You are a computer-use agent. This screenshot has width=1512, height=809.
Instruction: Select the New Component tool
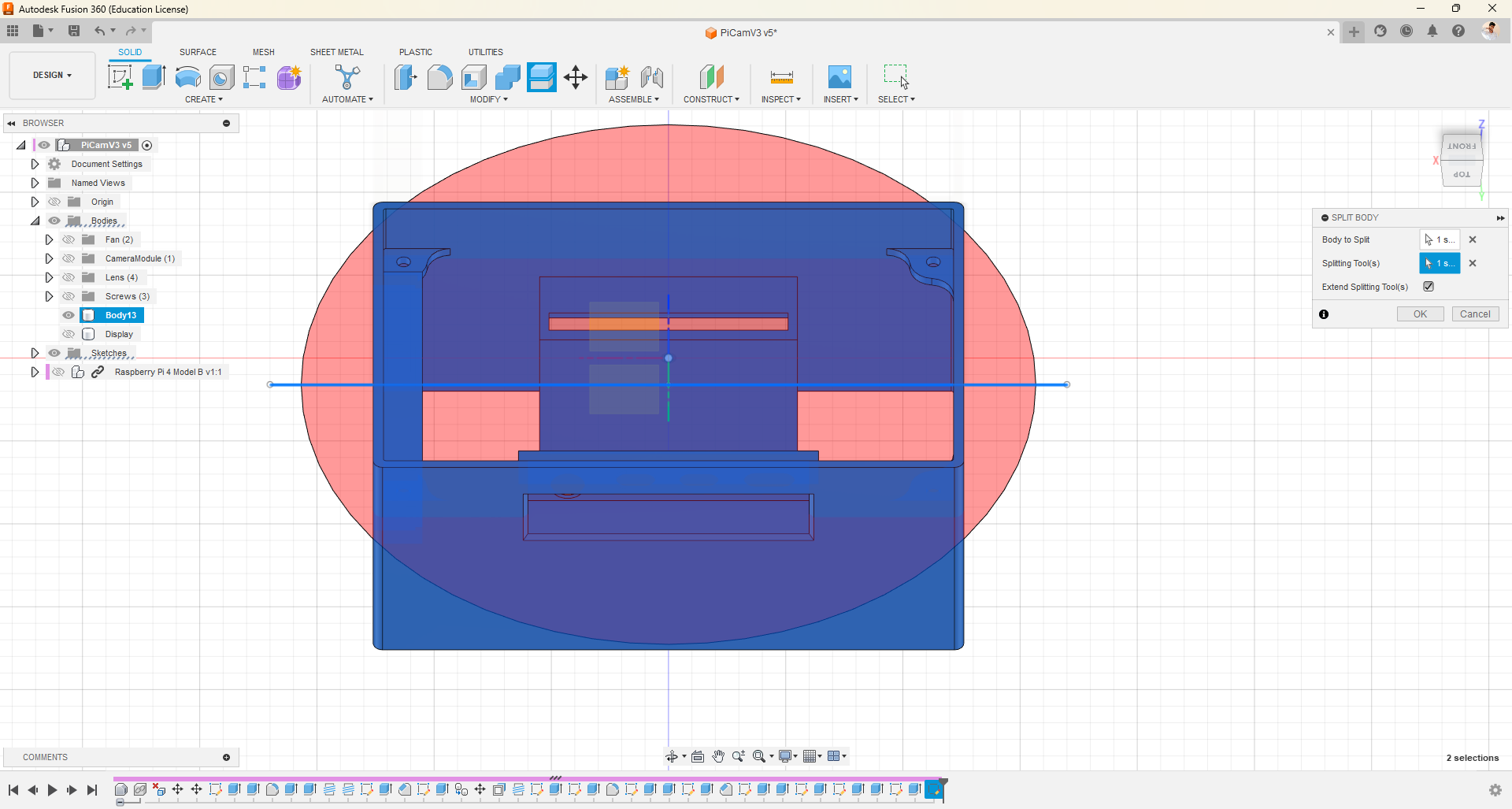[617, 77]
